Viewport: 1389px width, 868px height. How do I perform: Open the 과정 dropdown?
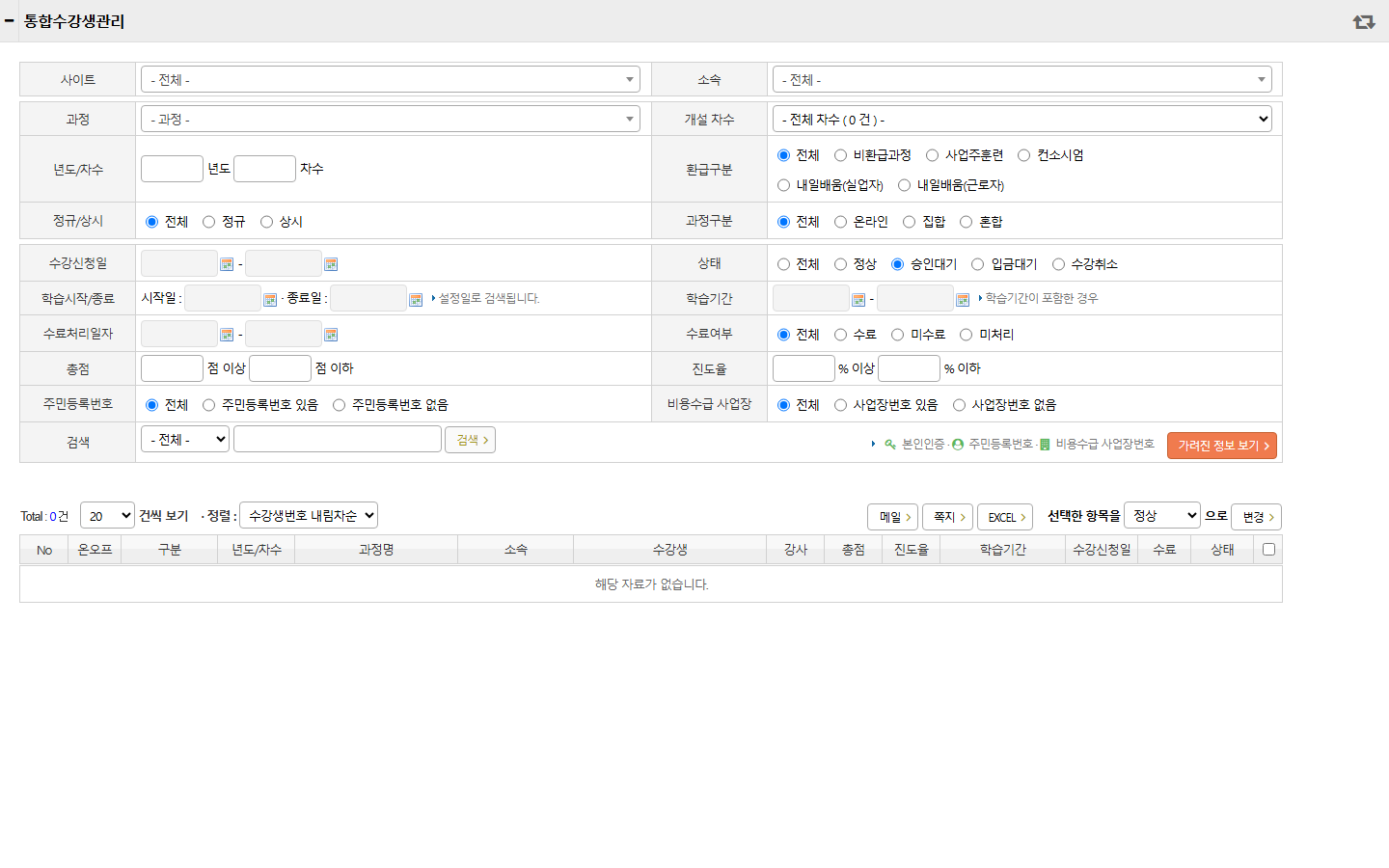coord(391,120)
